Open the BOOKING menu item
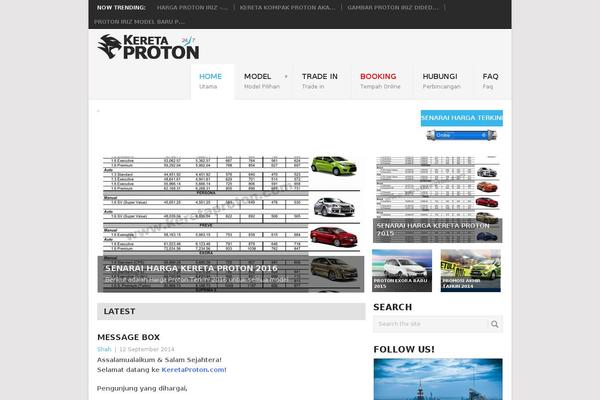This screenshot has width=600, height=400. click(380, 81)
